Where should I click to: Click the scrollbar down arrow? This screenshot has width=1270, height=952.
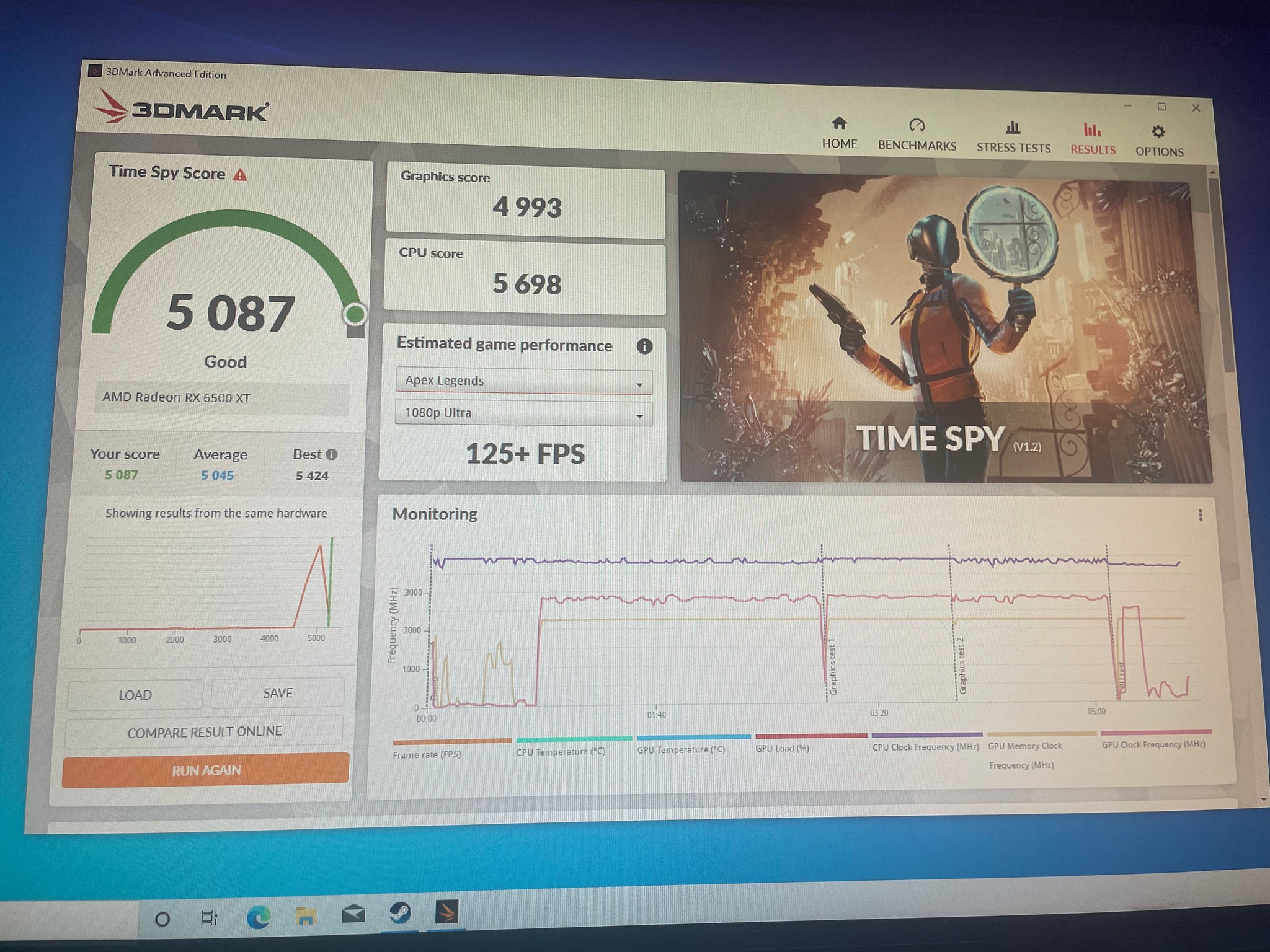pyautogui.click(x=1264, y=800)
